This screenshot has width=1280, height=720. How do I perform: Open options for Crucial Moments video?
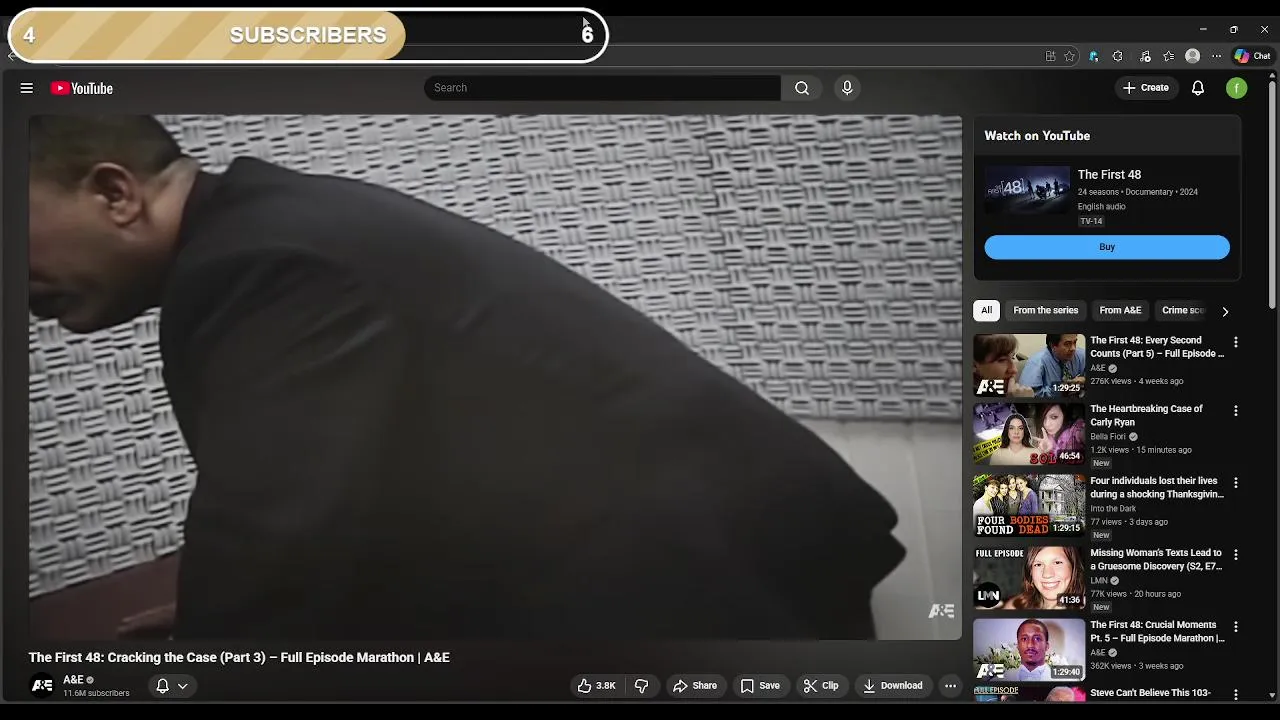point(1235,627)
